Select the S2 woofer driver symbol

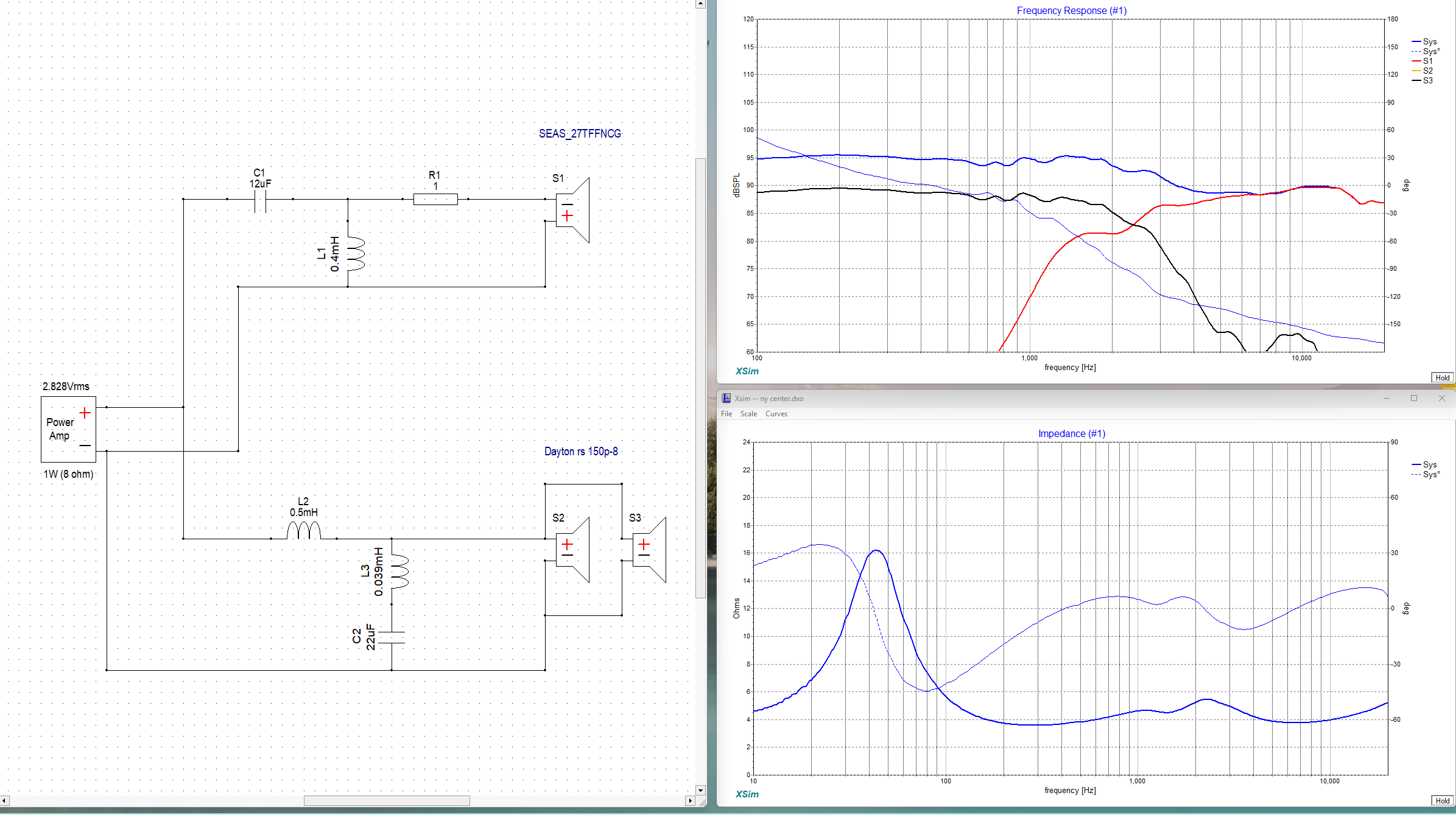572,550
